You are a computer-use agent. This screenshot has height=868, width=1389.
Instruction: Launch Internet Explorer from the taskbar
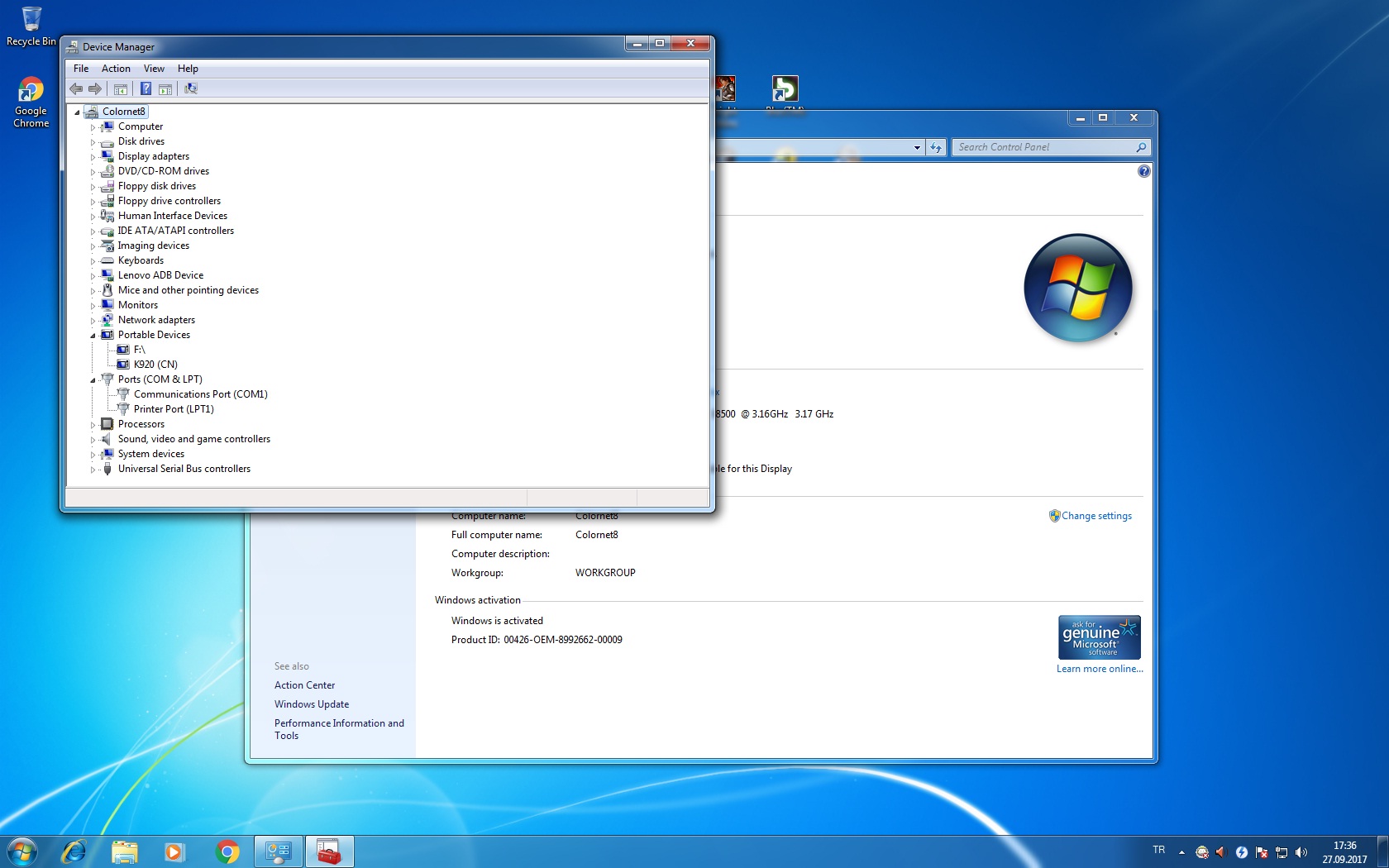74,851
